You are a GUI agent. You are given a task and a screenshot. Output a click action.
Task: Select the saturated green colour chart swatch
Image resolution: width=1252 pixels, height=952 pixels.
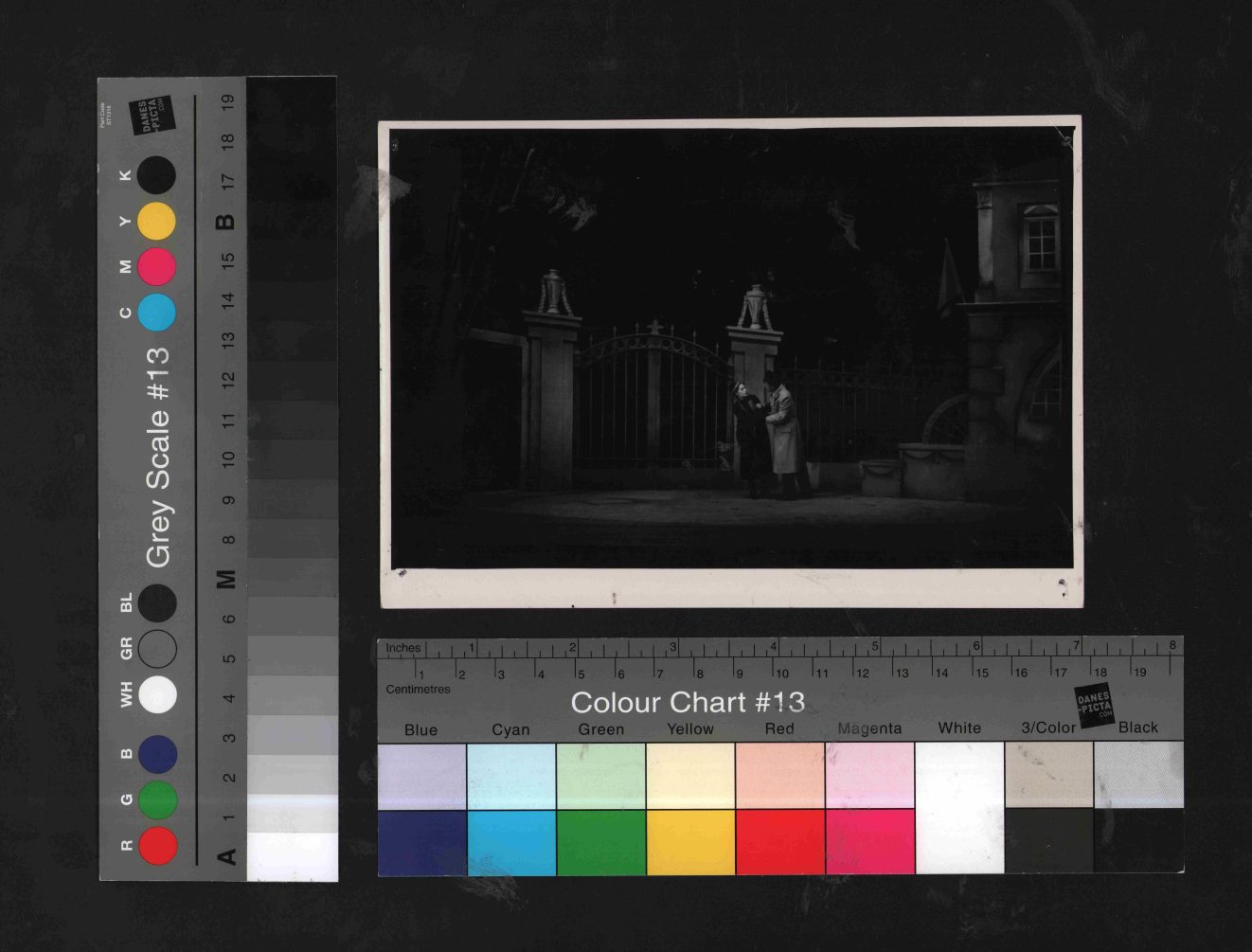point(600,842)
